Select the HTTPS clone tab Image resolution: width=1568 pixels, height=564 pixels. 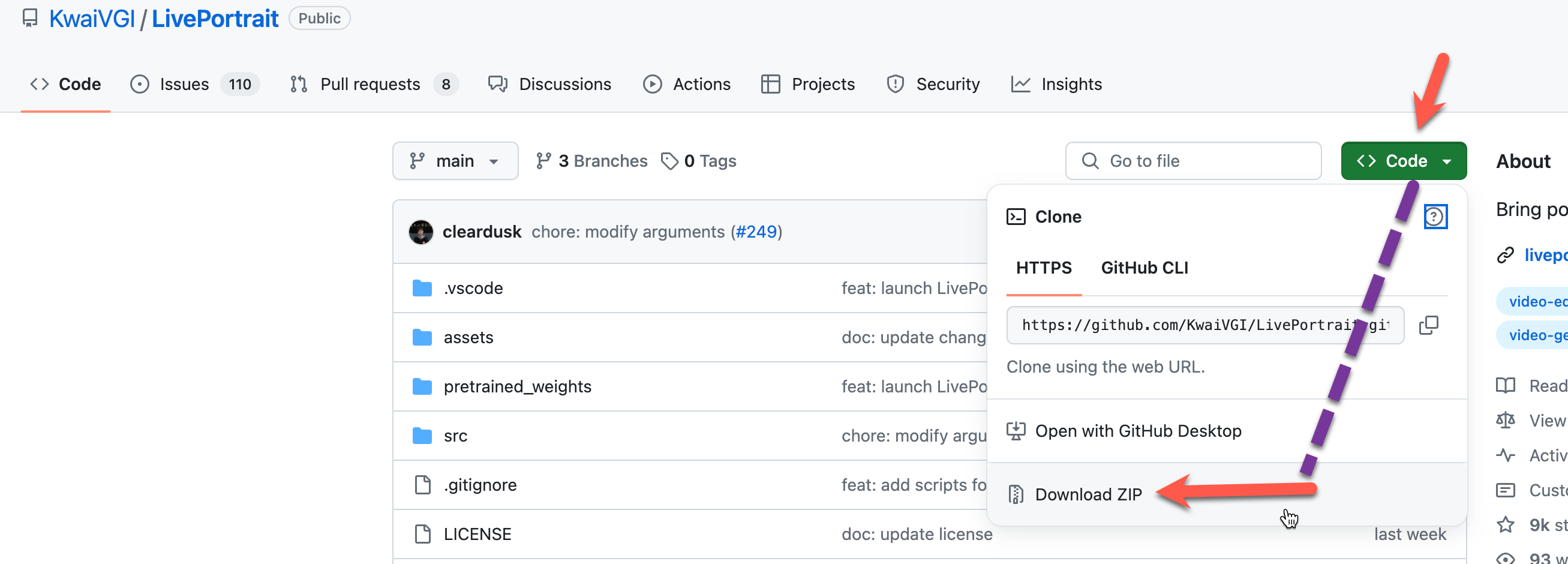[1043, 268]
